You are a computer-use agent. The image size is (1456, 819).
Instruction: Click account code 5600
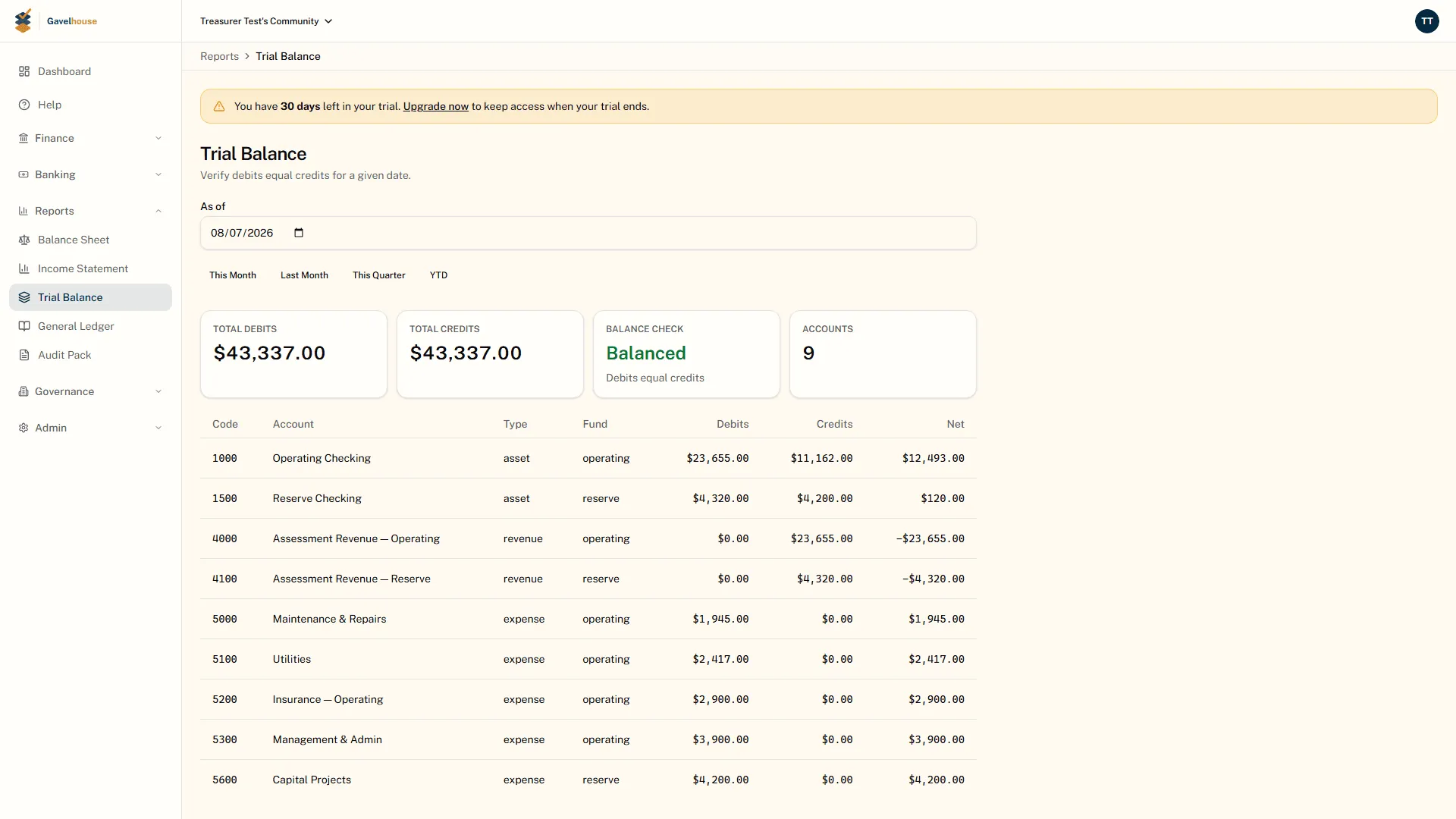tap(224, 780)
